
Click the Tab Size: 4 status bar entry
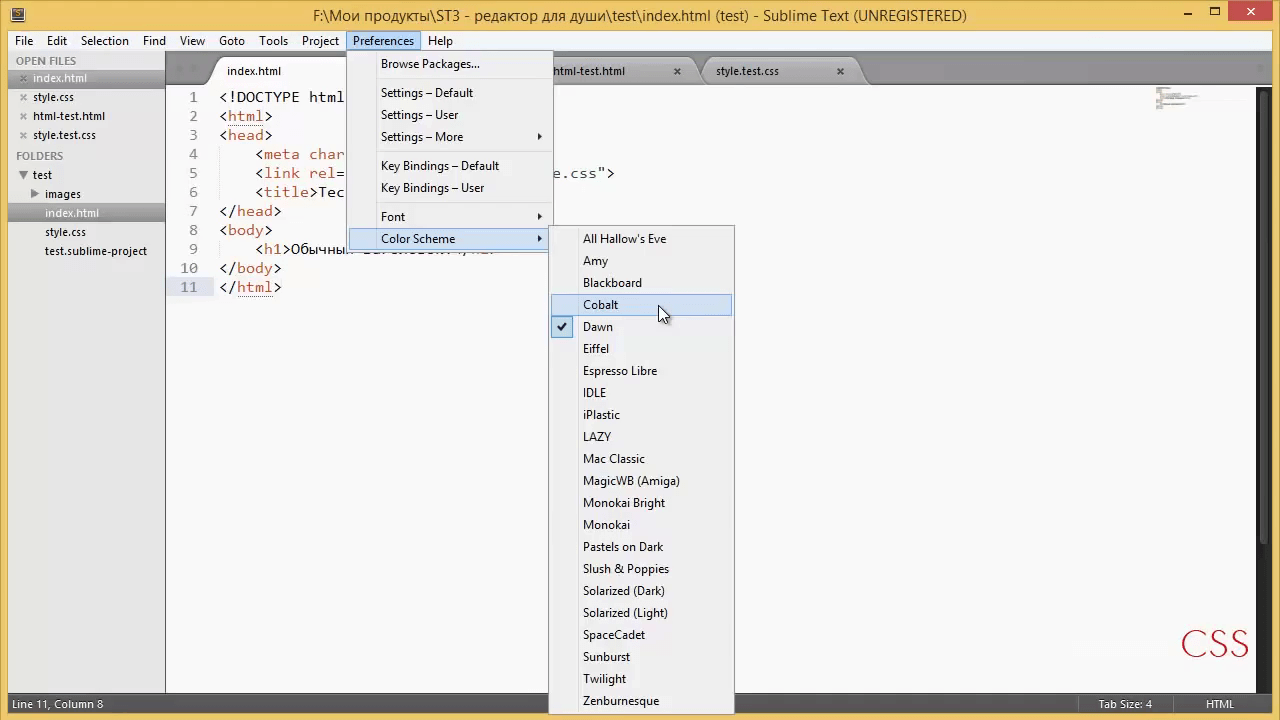(1125, 704)
